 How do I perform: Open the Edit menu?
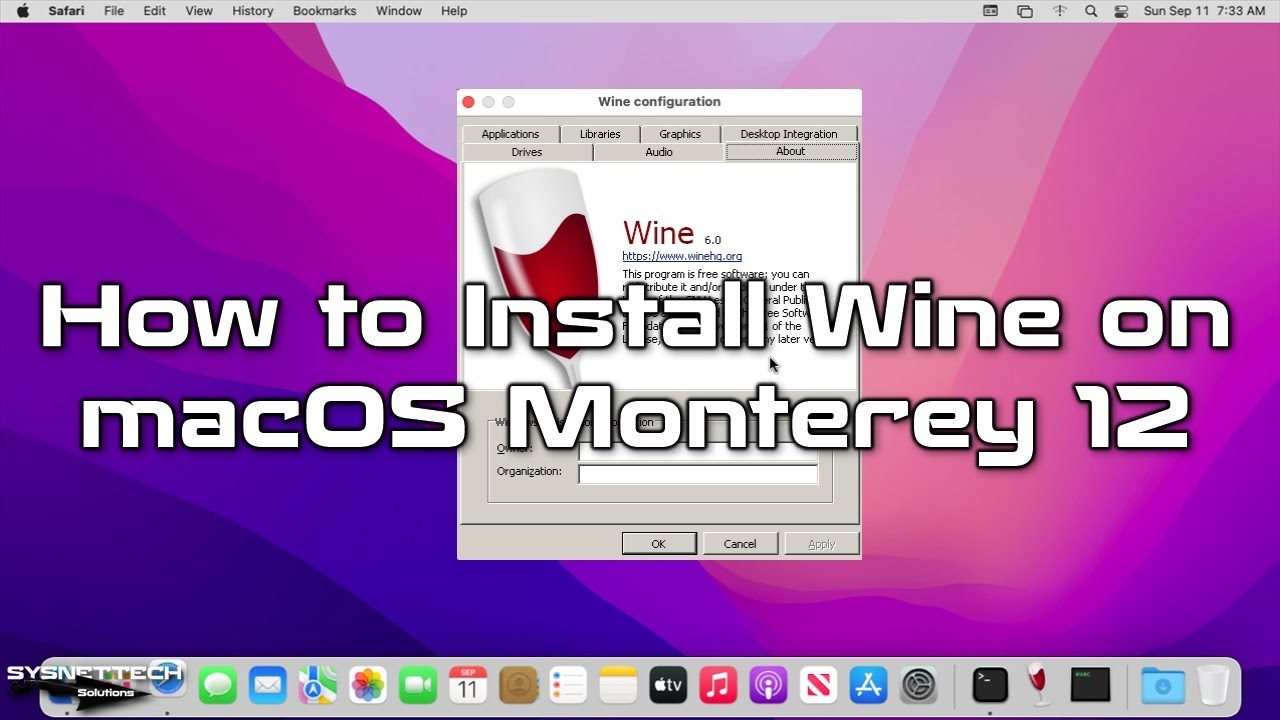click(x=154, y=11)
